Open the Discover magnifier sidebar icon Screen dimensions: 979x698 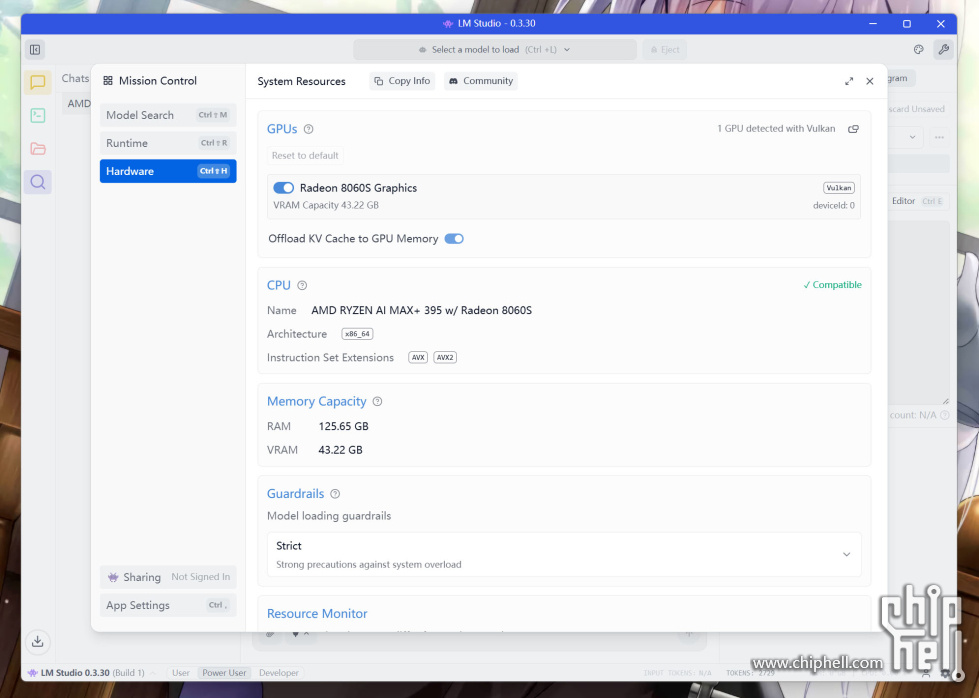pos(38,182)
